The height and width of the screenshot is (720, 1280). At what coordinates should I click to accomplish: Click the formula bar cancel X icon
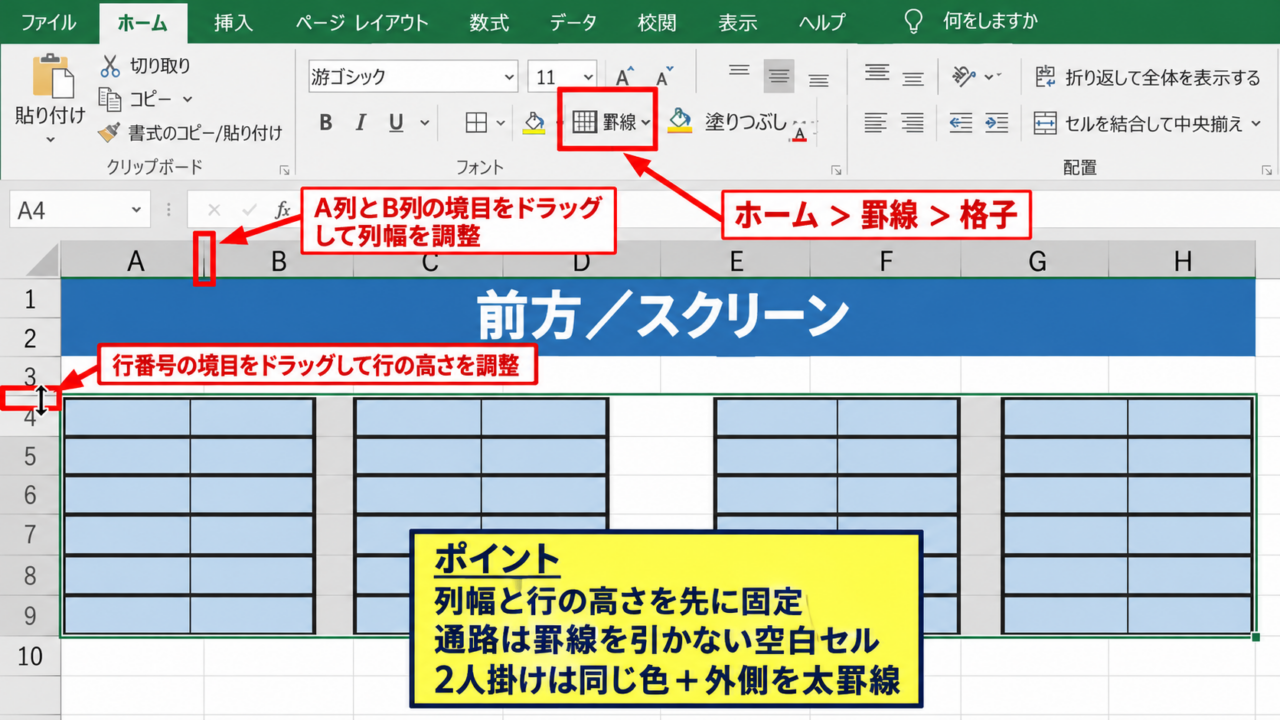[x=213, y=211]
